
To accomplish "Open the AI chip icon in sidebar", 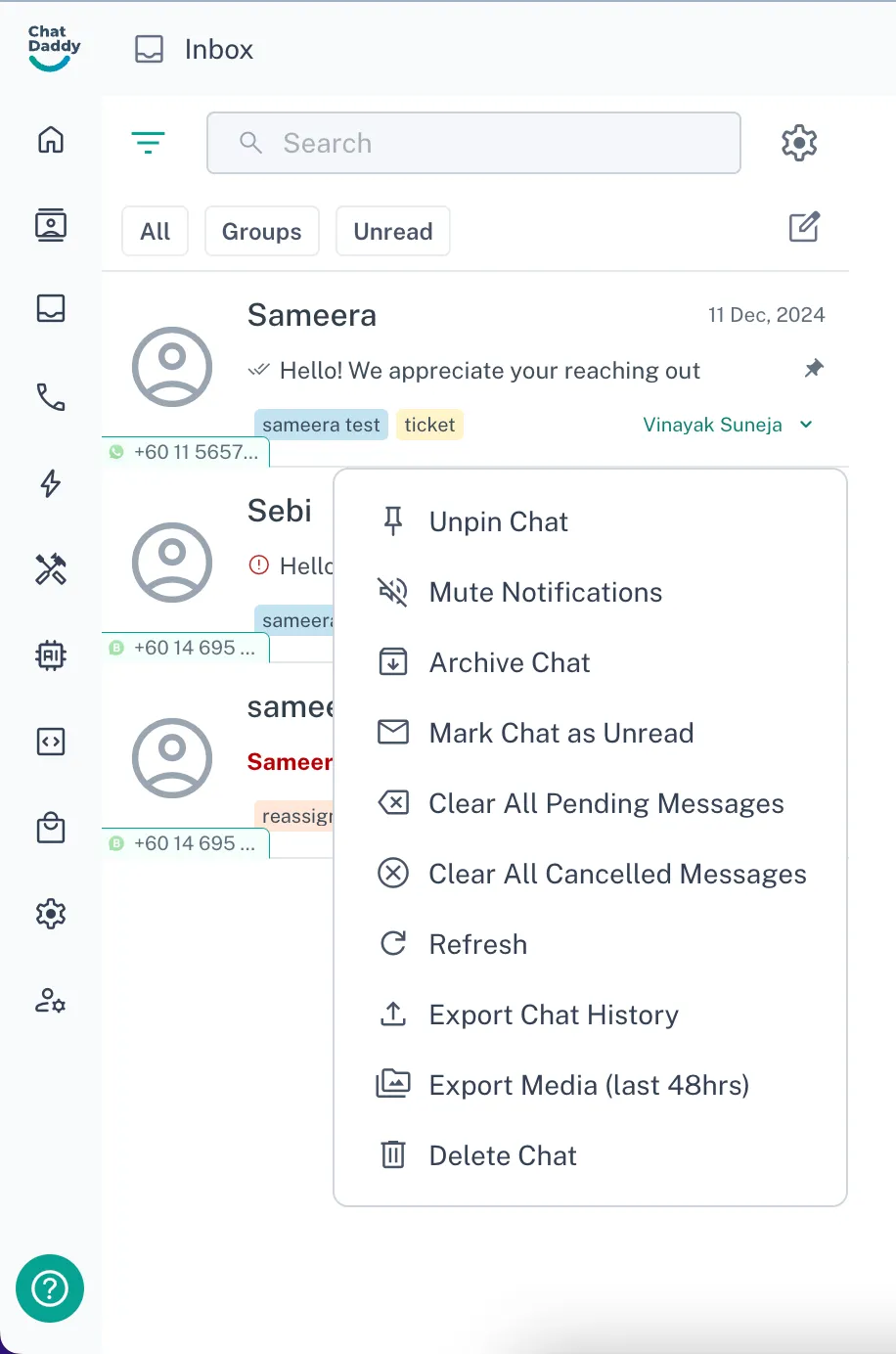I will click(x=51, y=654).
